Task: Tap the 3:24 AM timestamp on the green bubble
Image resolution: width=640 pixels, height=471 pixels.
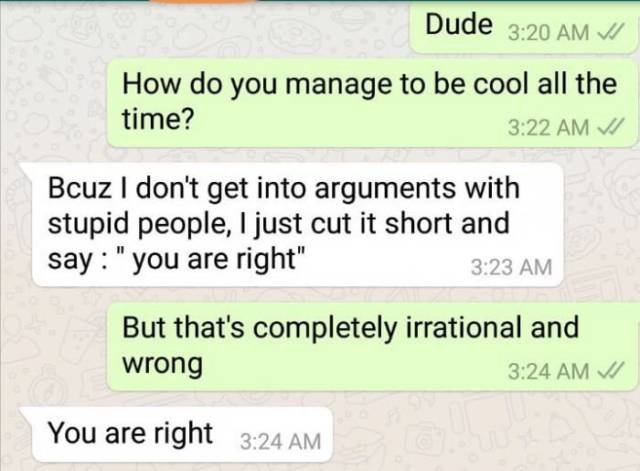Action: [x=549, y=371]
